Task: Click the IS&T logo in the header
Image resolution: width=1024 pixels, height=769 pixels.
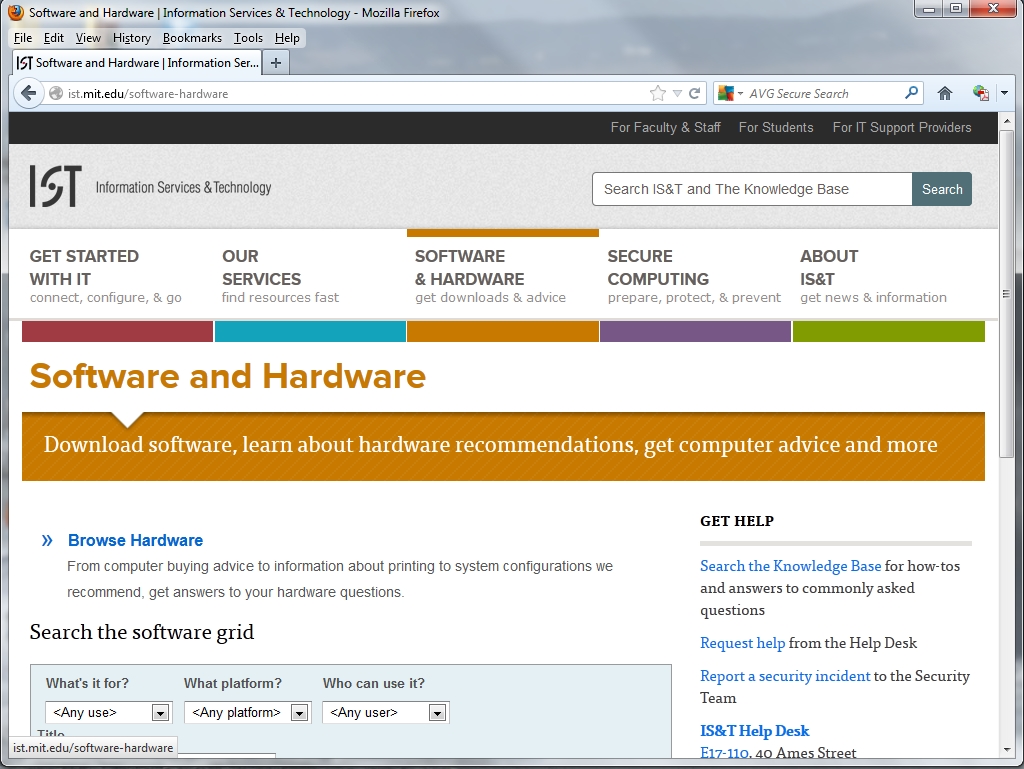Action: click(55, 187)
